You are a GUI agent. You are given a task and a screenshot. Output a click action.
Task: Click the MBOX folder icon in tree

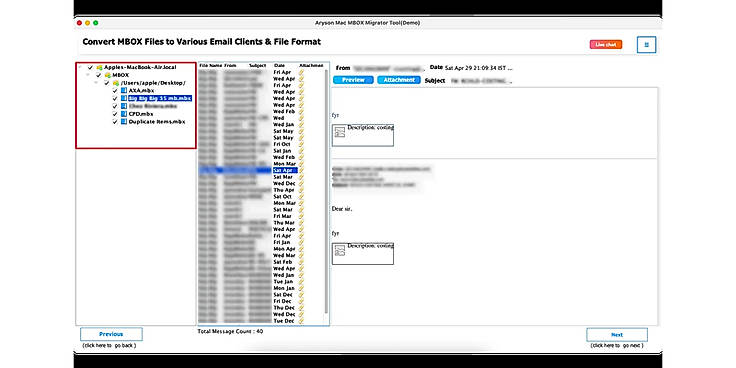[x=107, y=75]
